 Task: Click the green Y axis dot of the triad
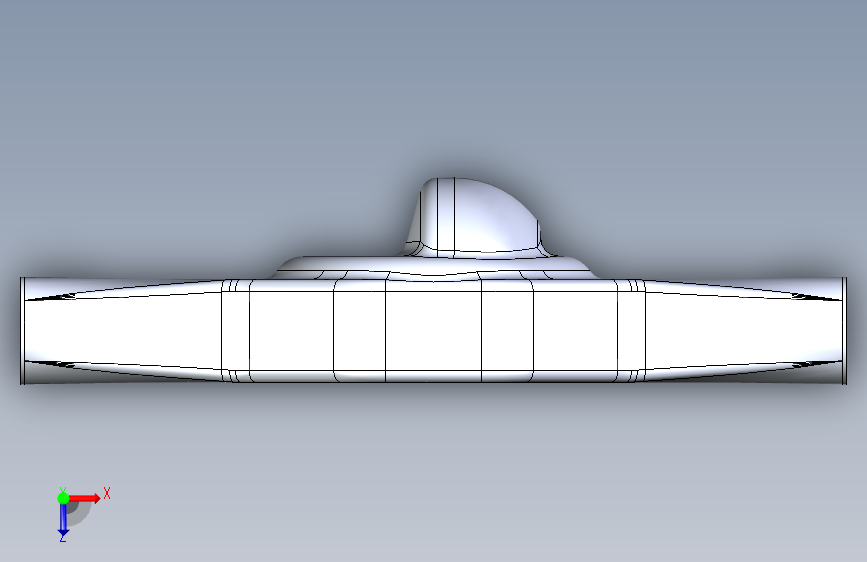tap(63, 498)
